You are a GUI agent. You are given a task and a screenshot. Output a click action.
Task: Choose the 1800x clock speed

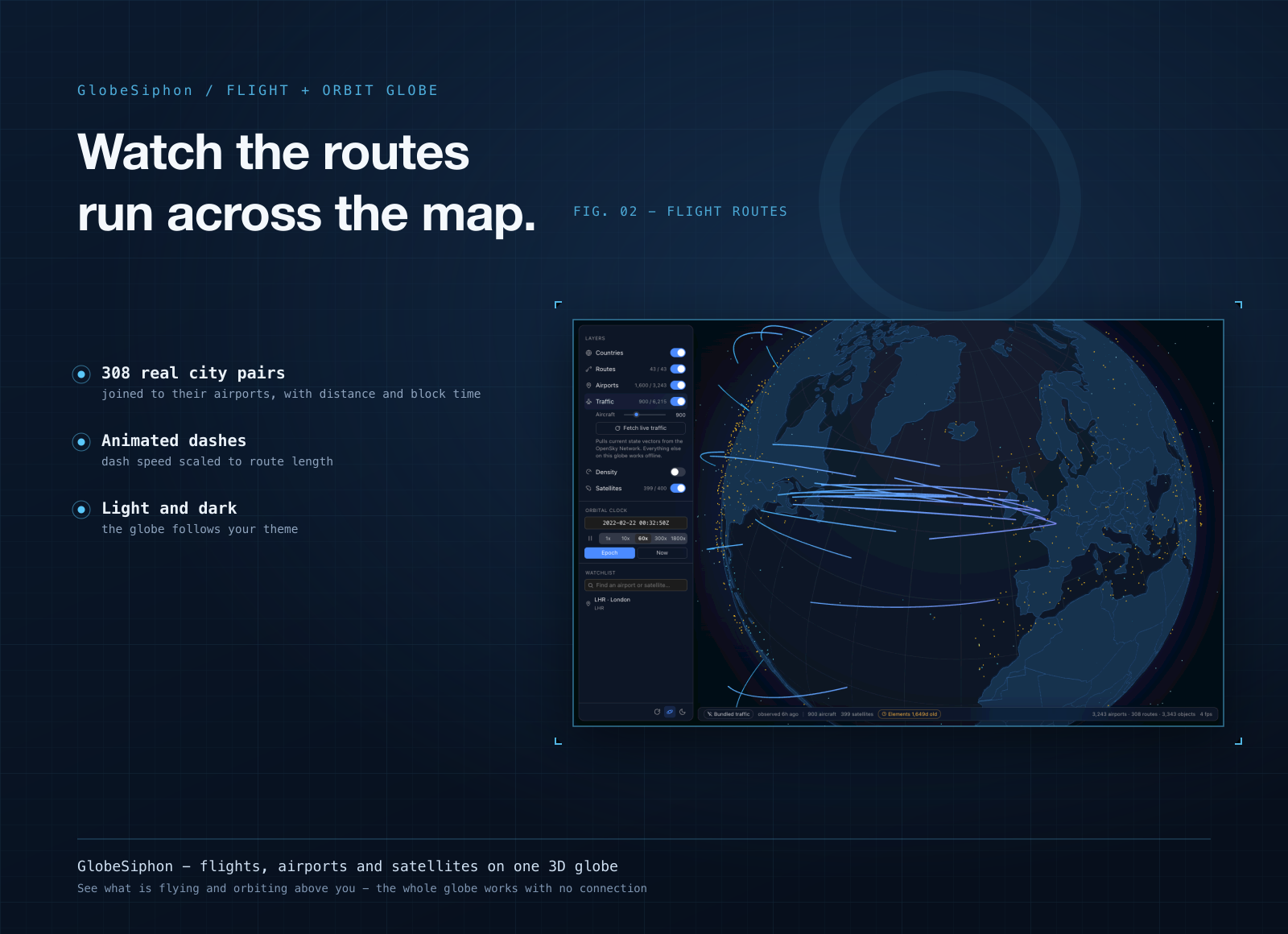point(678,539)
